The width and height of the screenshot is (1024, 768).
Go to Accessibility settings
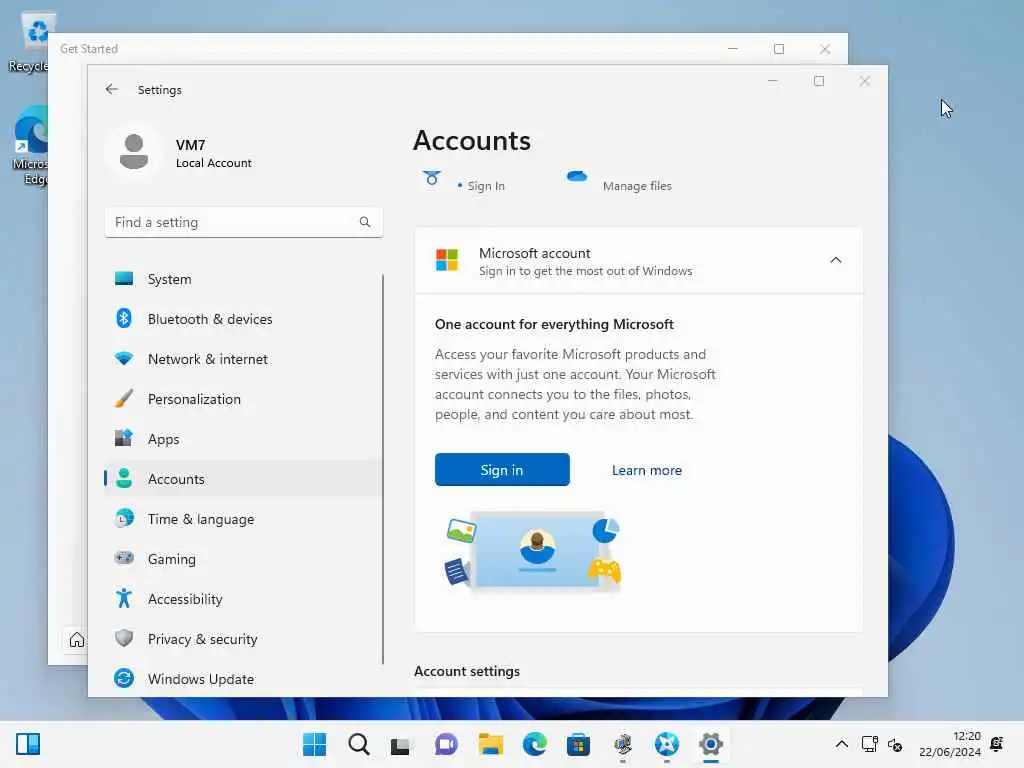[243, 598]
